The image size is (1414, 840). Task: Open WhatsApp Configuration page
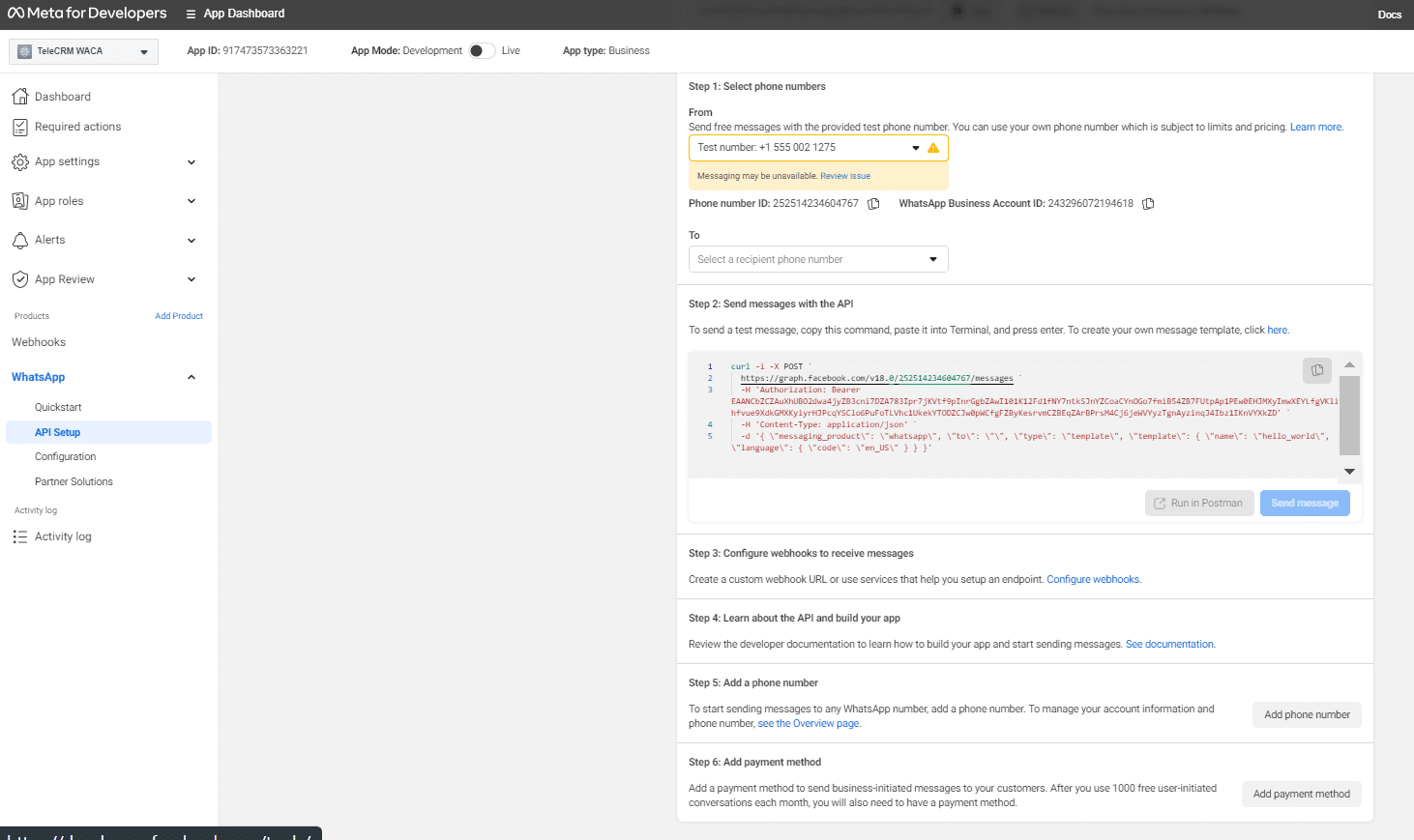pyautogui.click(x=66, y=456)
